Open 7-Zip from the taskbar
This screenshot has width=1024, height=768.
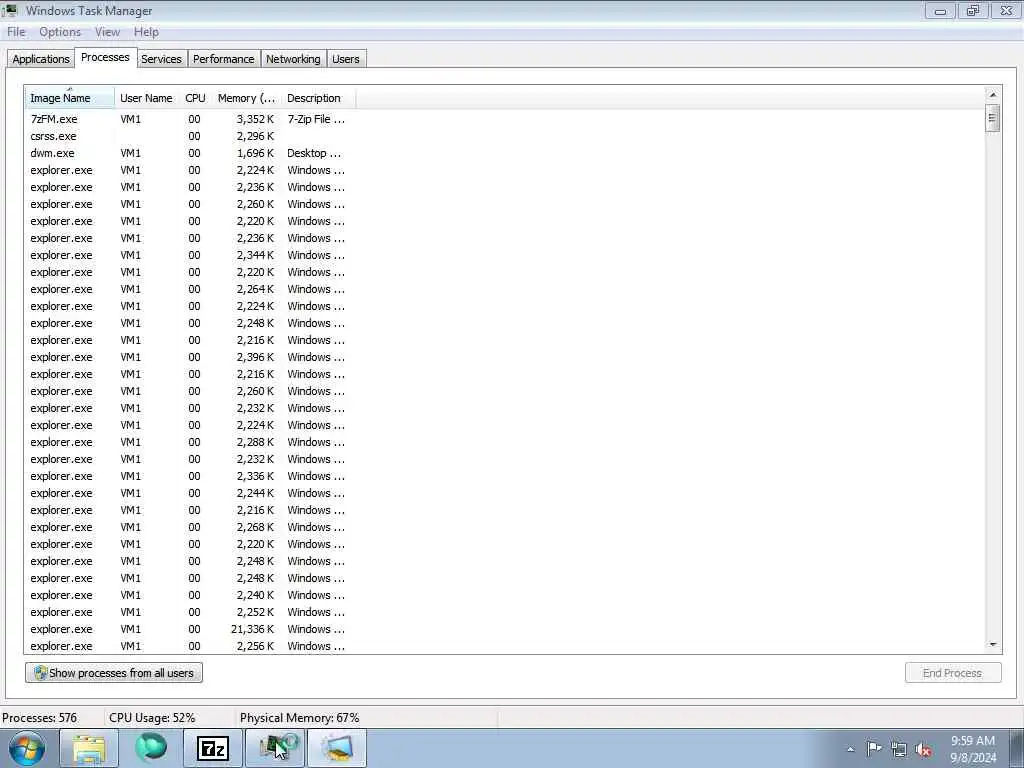pyautogui.click(x=213, y=748)
